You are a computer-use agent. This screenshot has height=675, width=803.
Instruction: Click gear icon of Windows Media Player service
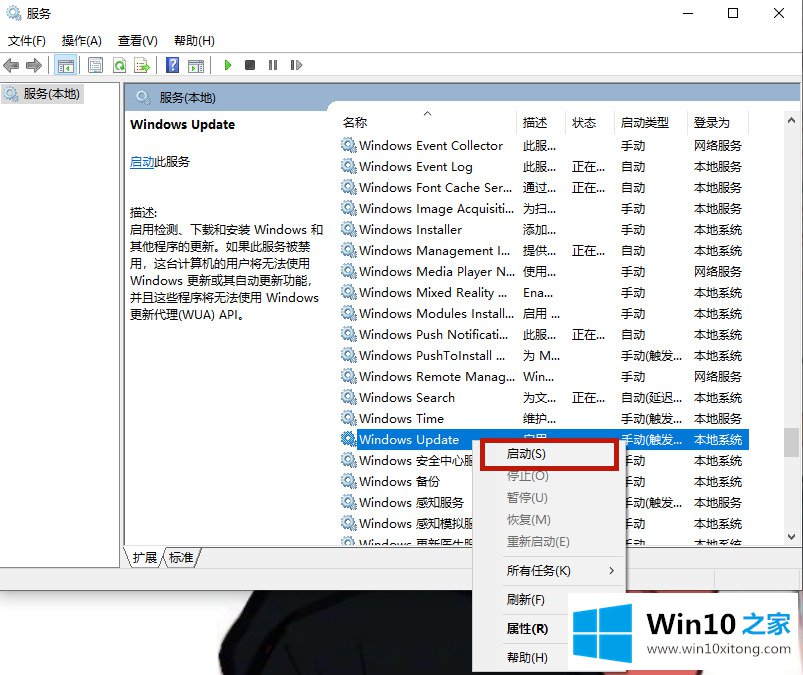point(349,271)
